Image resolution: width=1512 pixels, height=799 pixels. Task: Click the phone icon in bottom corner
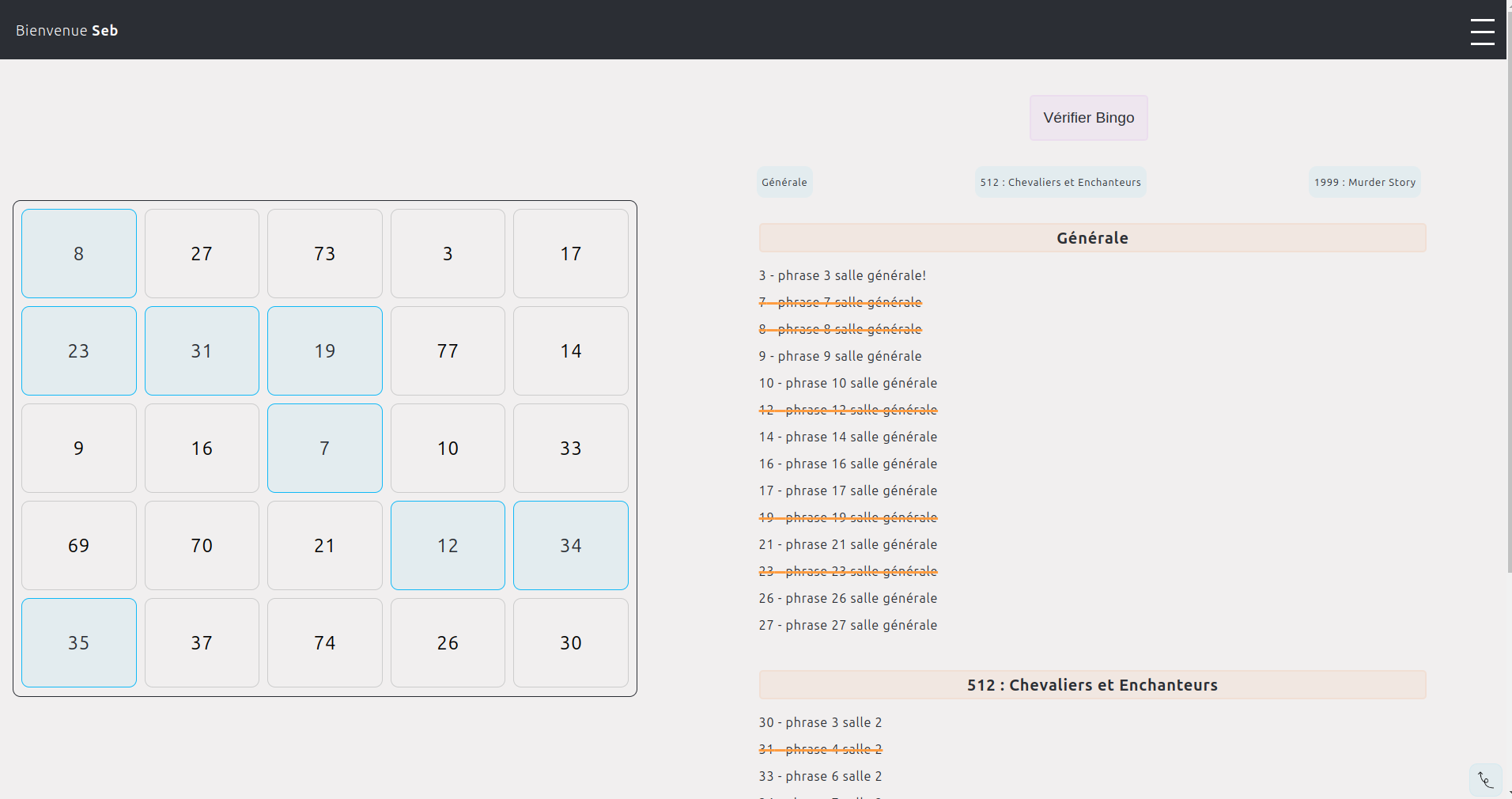1486,781
